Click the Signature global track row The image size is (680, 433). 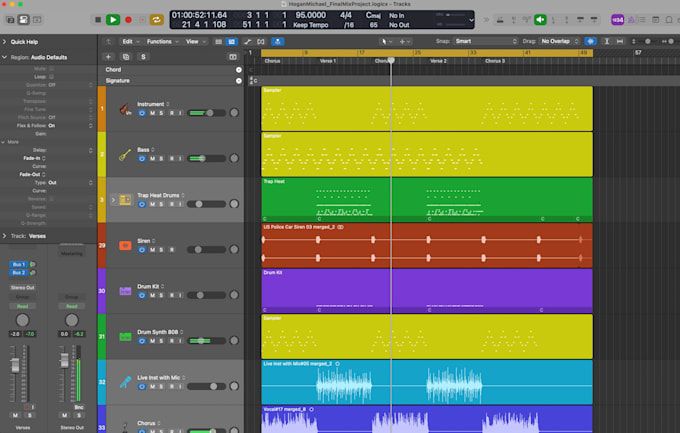(171, 81)
